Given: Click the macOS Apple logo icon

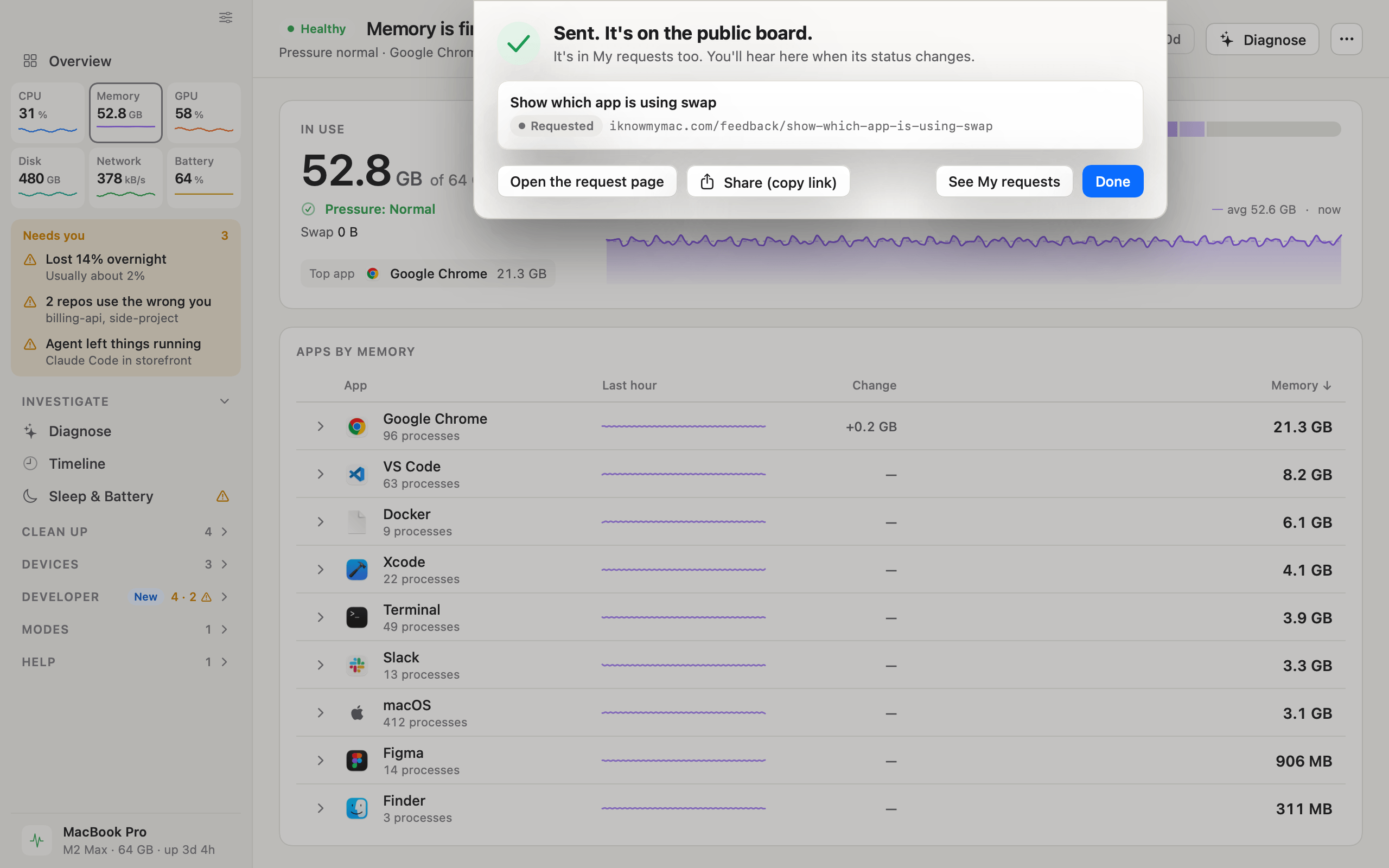Looking at the screenshot, I should 357,712.
